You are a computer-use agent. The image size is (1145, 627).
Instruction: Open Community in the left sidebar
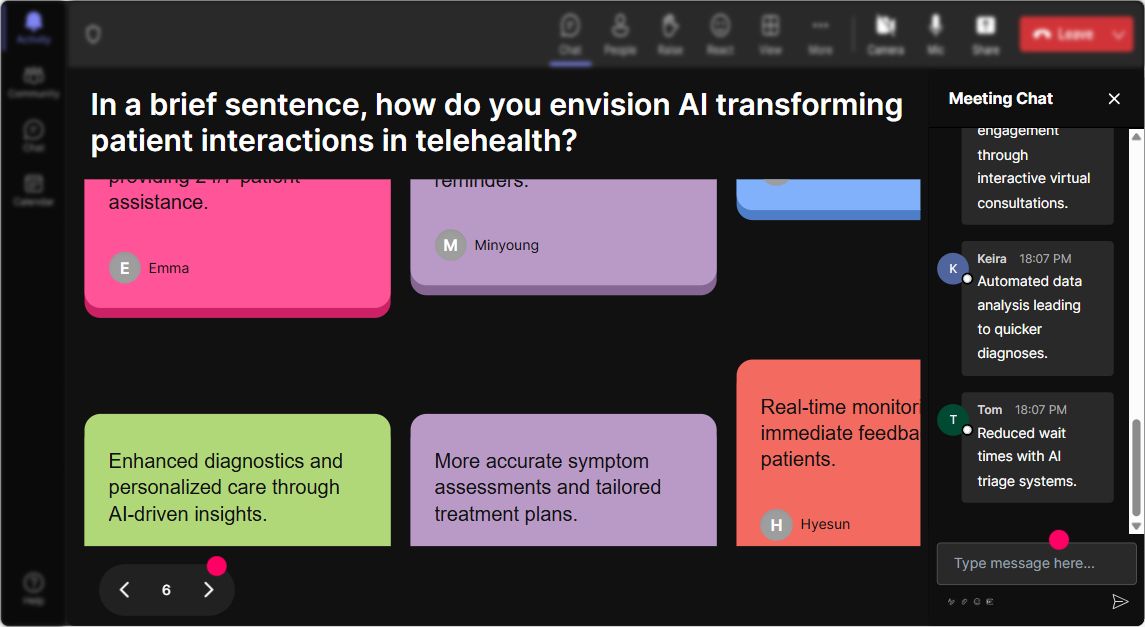(34, 82)
